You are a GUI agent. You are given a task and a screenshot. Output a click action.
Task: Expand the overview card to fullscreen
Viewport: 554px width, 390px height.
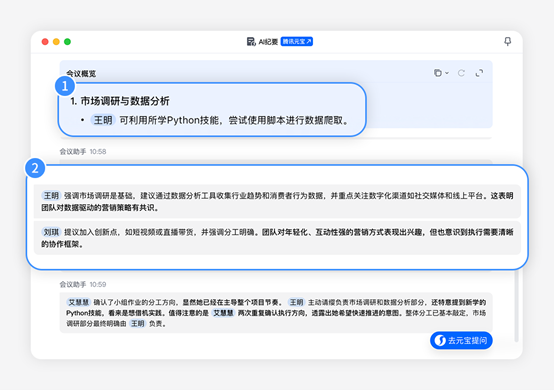(479, 73)
